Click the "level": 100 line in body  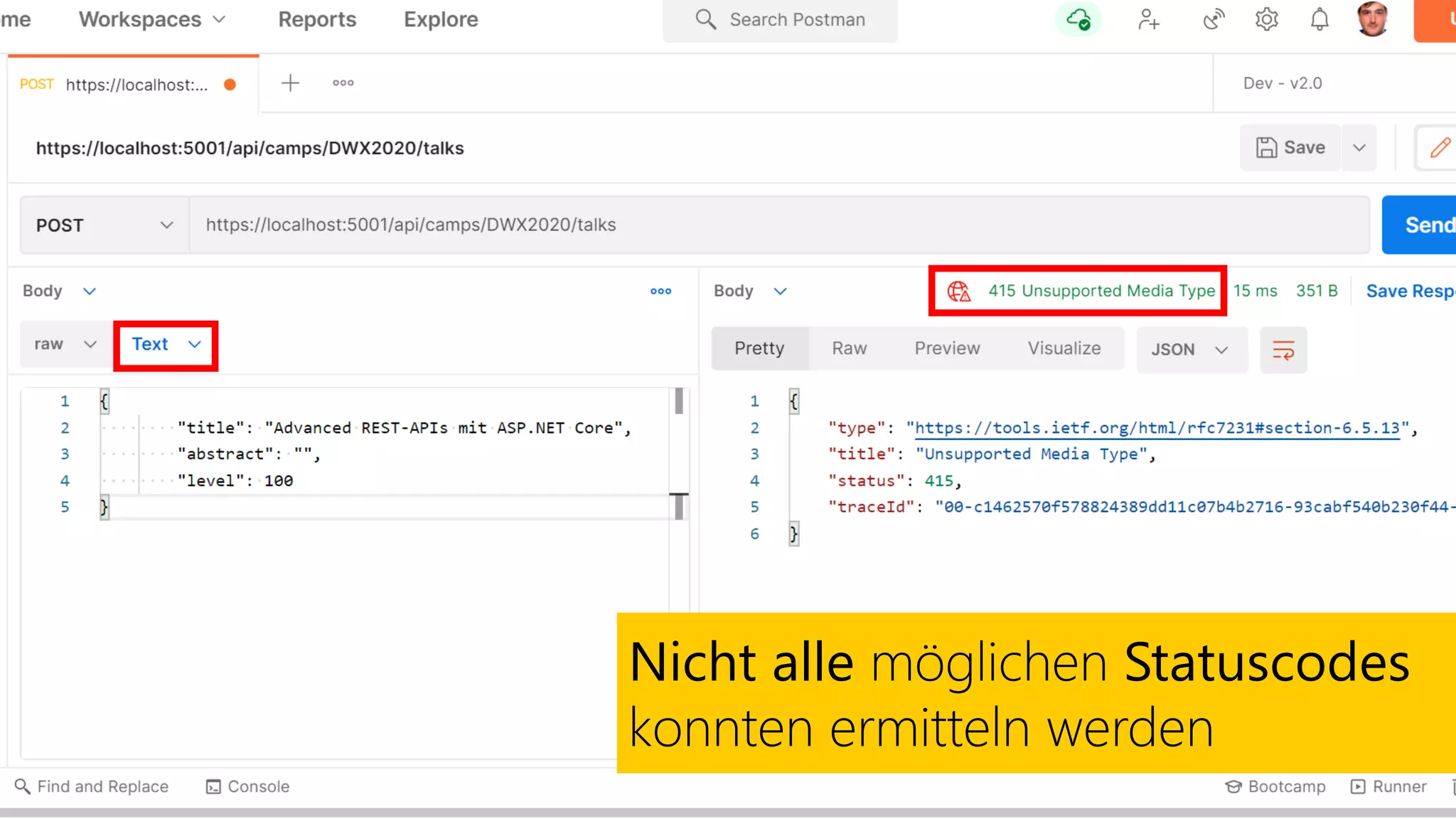235,481
